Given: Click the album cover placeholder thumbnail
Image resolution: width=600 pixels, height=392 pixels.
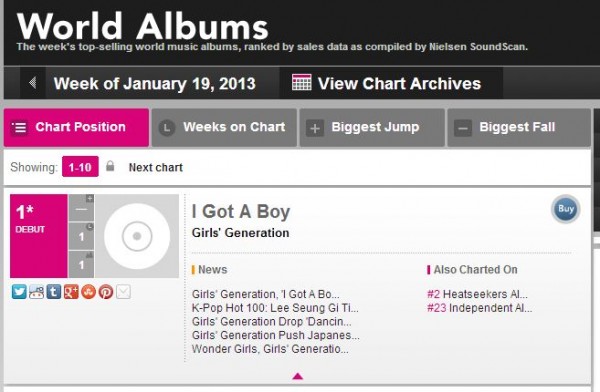Looking at the screenshot, I should point(137,236).
